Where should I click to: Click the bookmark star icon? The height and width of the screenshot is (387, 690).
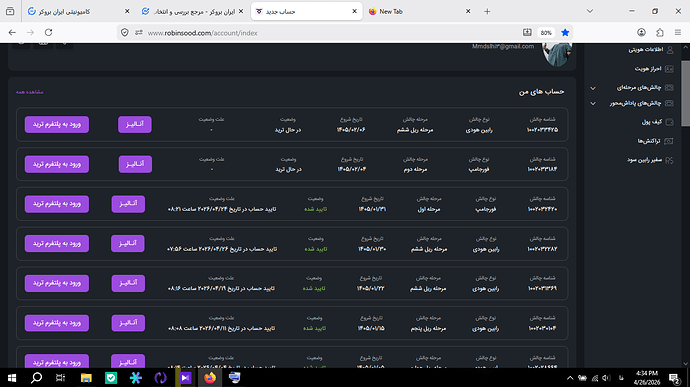(x=565, y=33)
